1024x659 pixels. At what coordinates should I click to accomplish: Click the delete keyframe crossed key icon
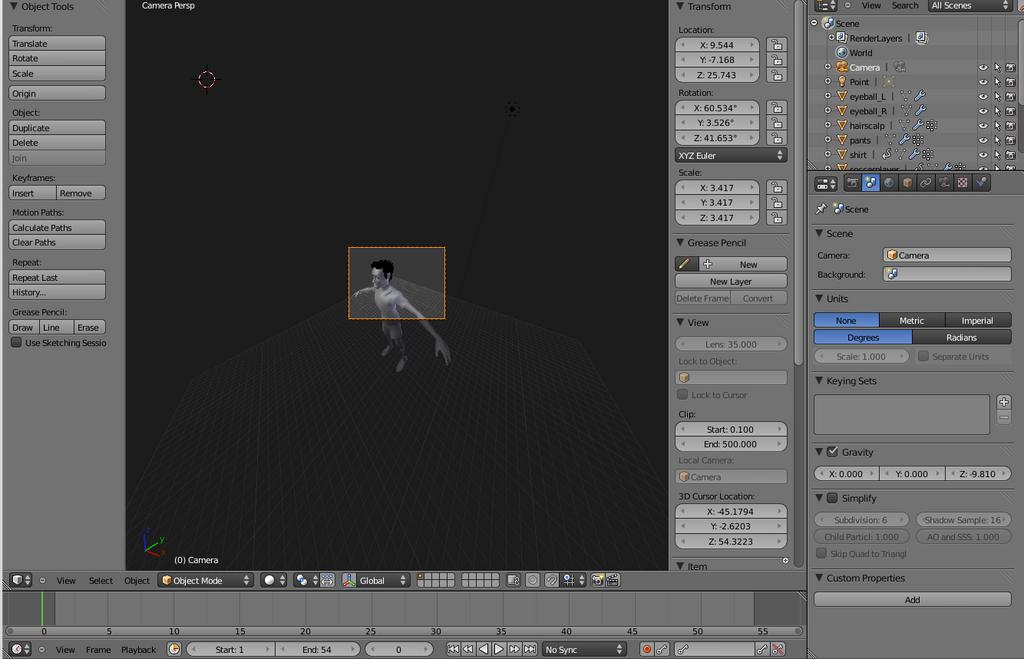click(x=777, y=649)
